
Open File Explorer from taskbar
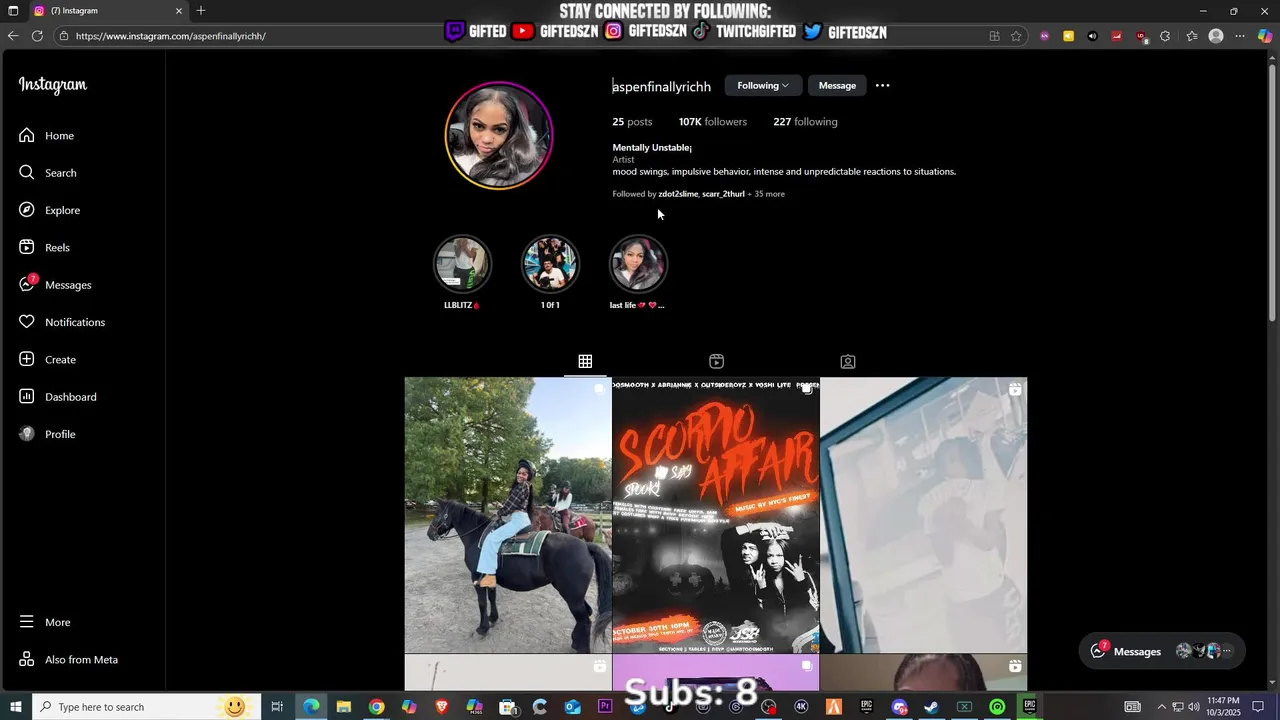coord(343,707)
